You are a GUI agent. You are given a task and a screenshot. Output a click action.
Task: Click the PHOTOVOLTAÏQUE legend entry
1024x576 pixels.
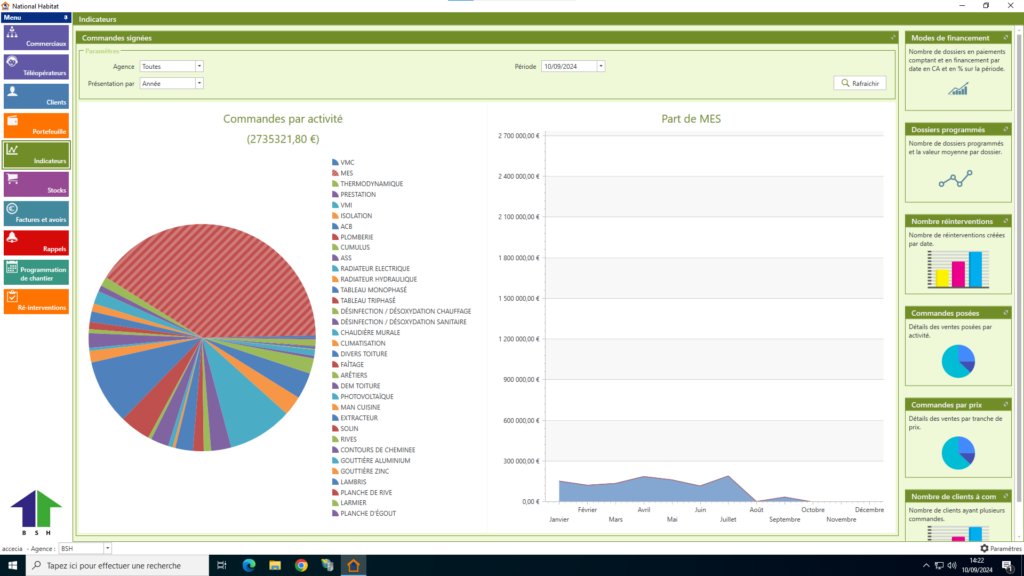(362, 396)
